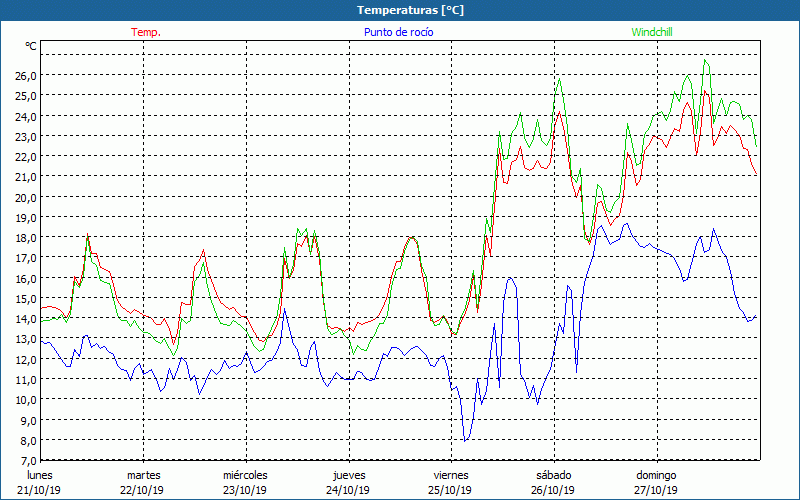Click the date 21/10/19
Viewport: 800px width, 500px height.
(x=40, y=490)
